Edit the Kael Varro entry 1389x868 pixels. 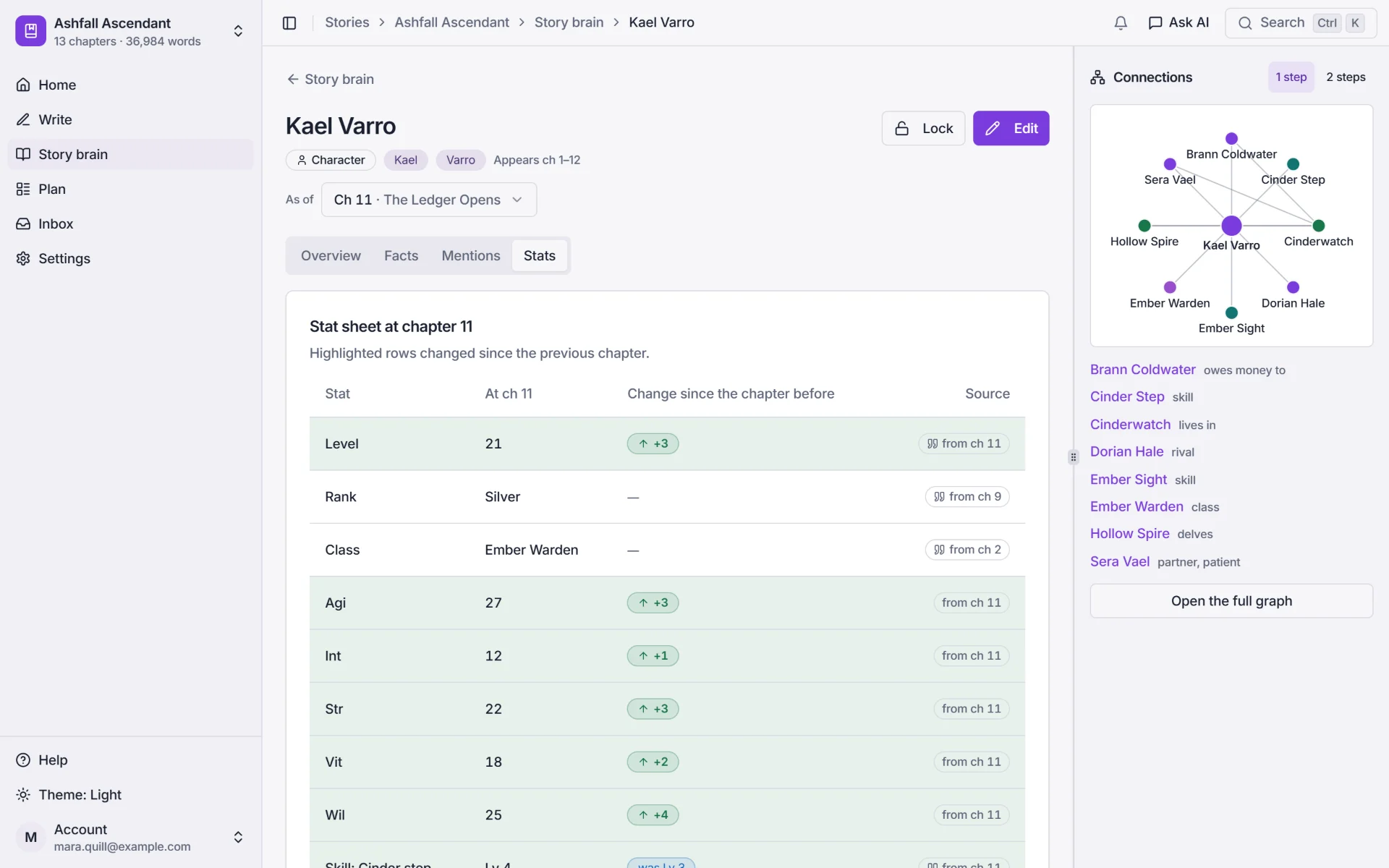click(1011, 128)
